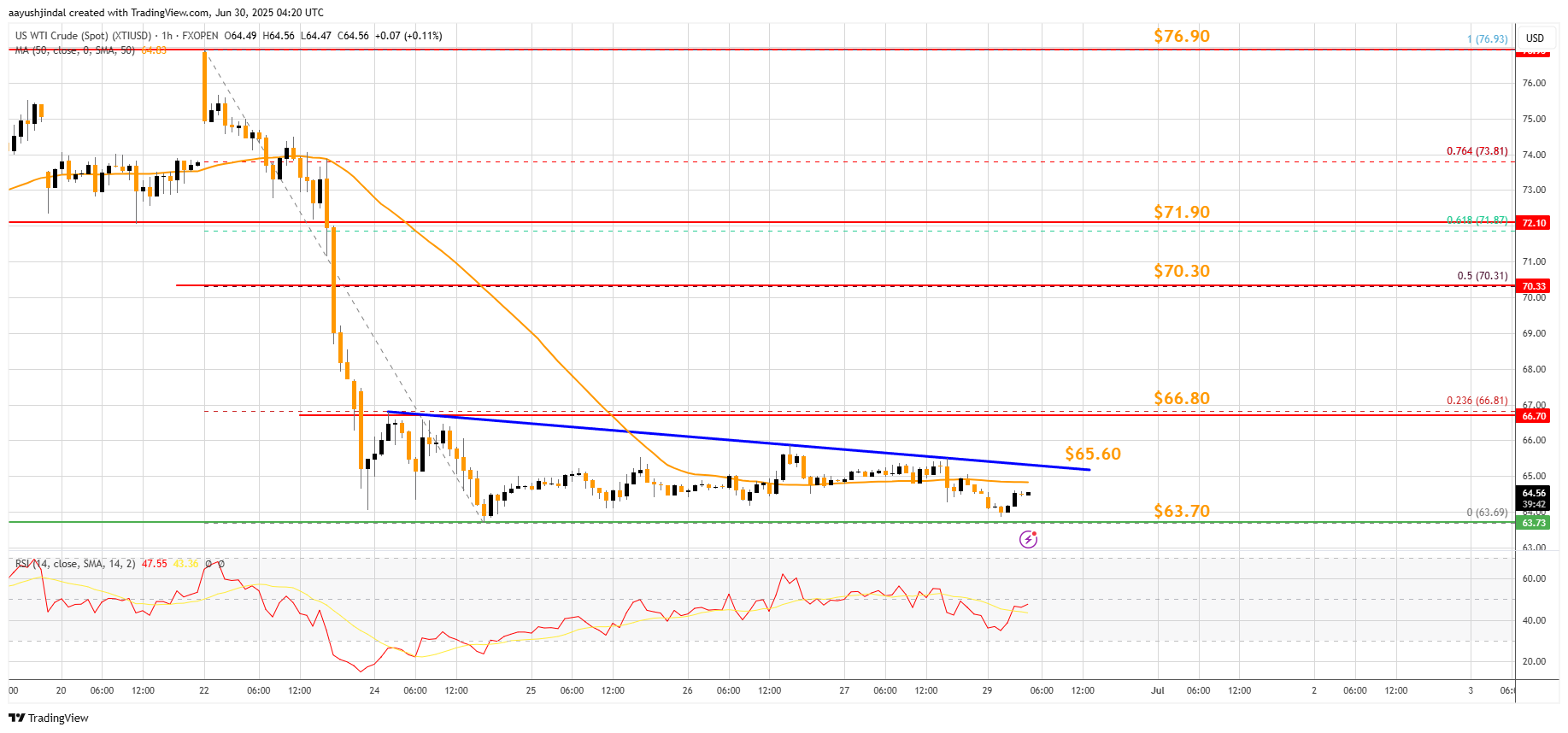Screen dimensions: 1568x733
Task: Click the 0 (63.69) Fibonacci label
Action: coord(1487,513)
